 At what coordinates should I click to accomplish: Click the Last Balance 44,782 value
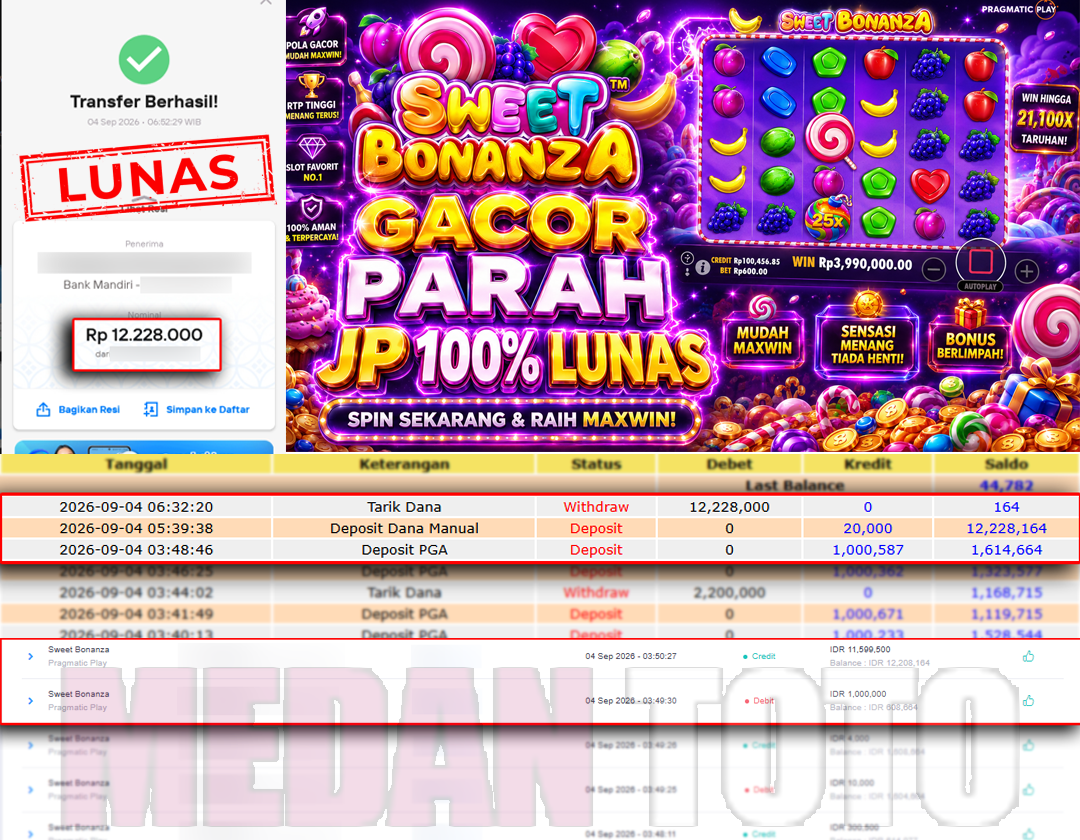pos(1006,485)
